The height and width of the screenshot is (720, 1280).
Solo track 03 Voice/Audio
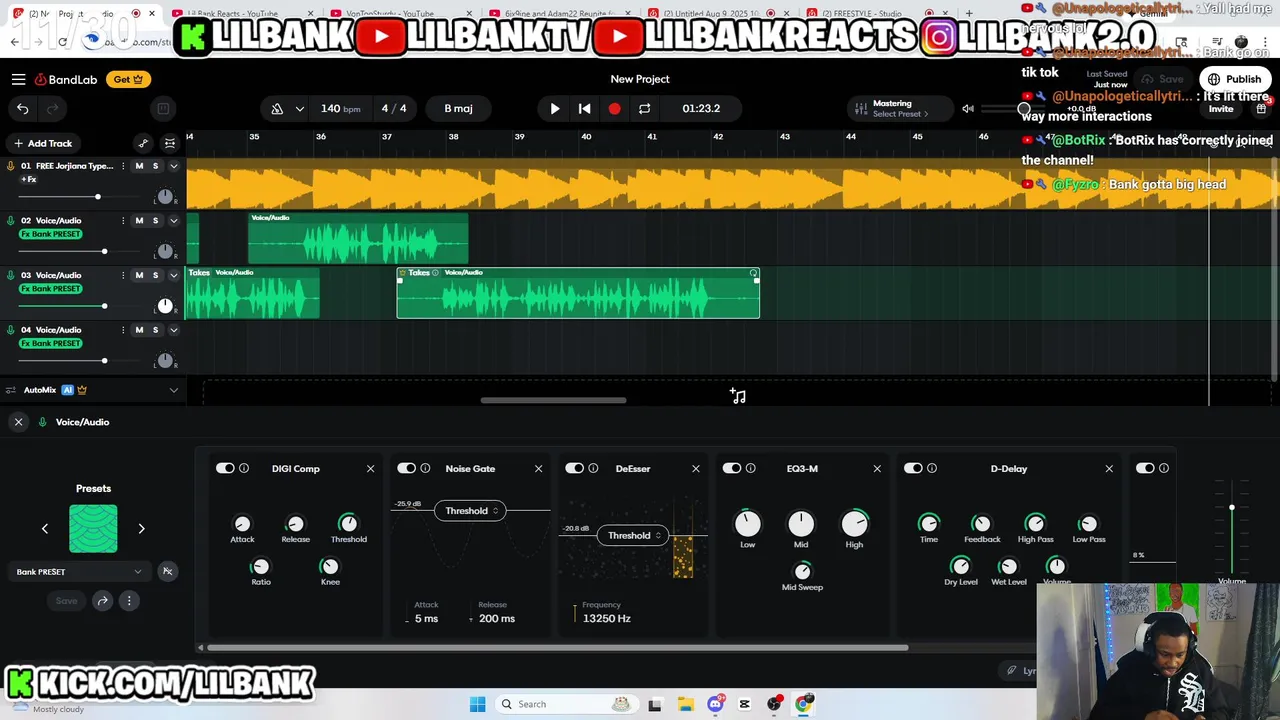(x=155, y=275)
